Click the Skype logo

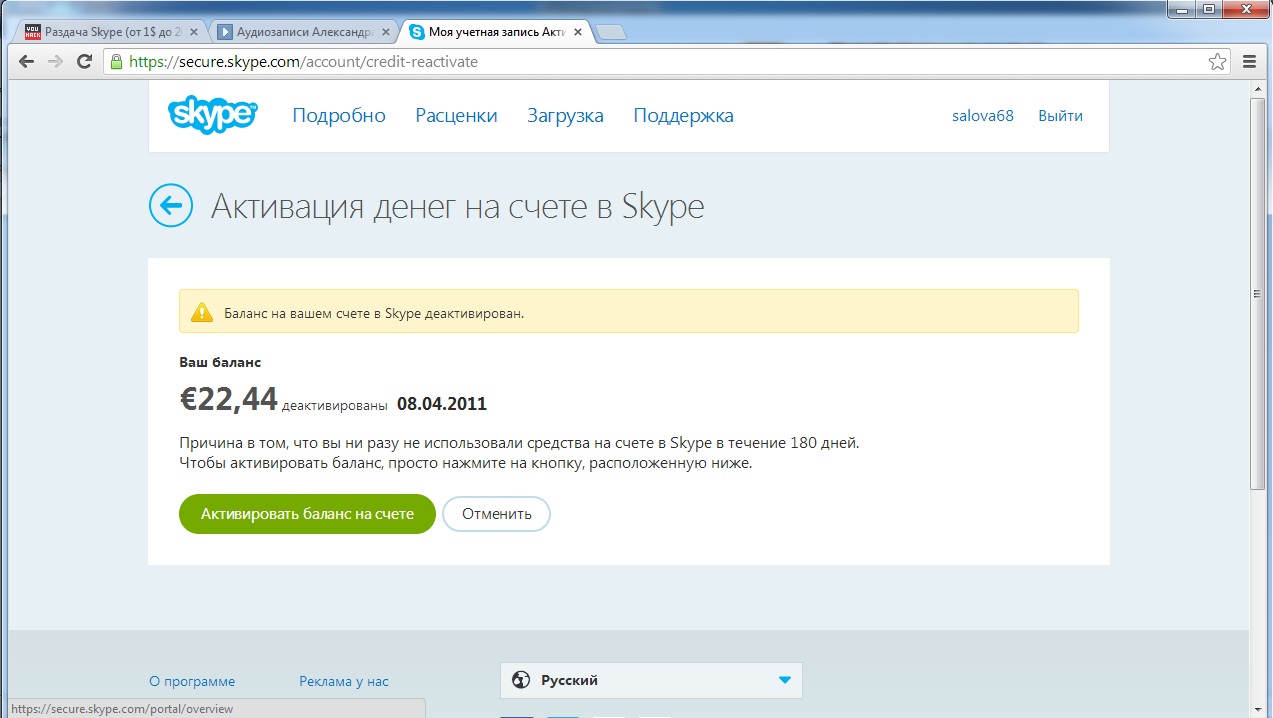pos(212,115)
